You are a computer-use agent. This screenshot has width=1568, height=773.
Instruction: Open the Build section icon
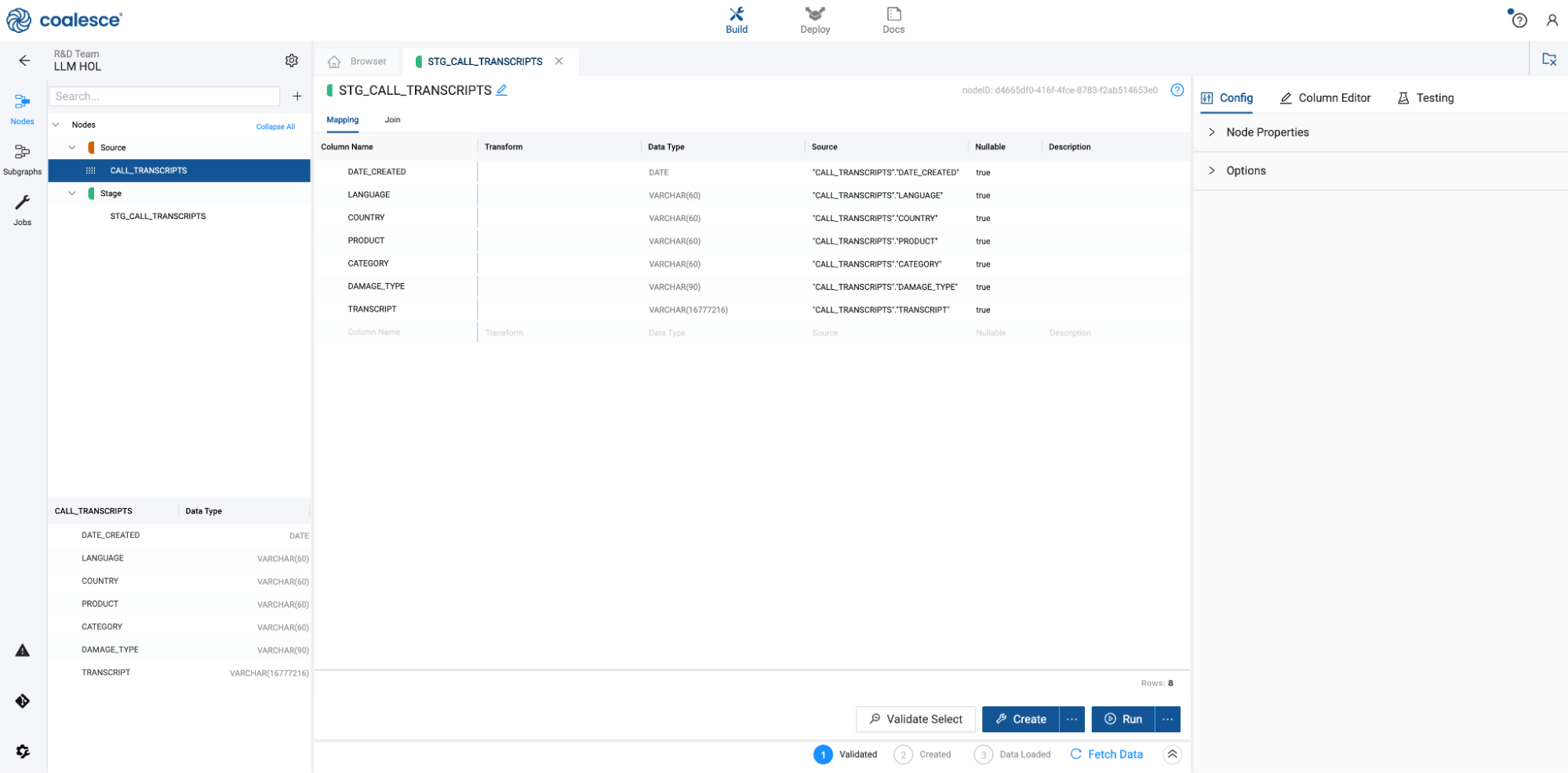(736, 20)
